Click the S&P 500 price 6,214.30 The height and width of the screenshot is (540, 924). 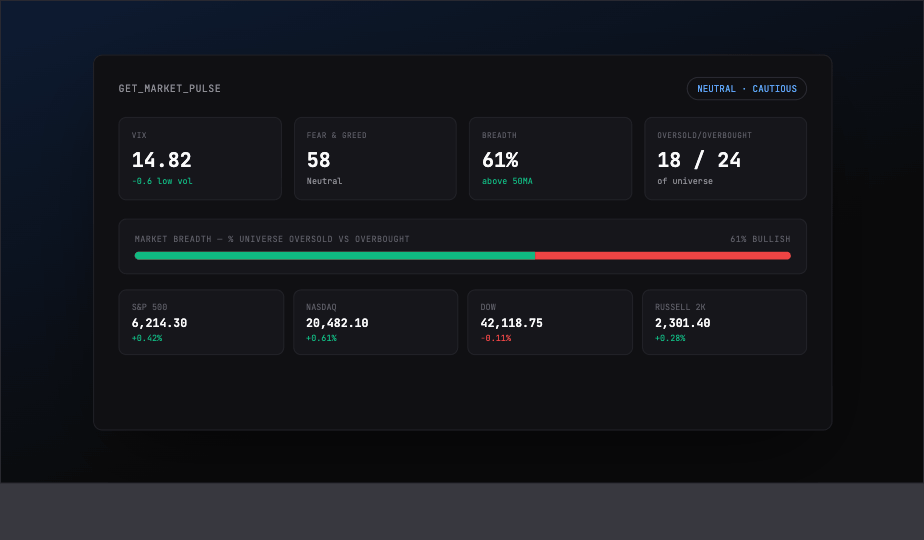pyautogui.click(x=159, y=323)
